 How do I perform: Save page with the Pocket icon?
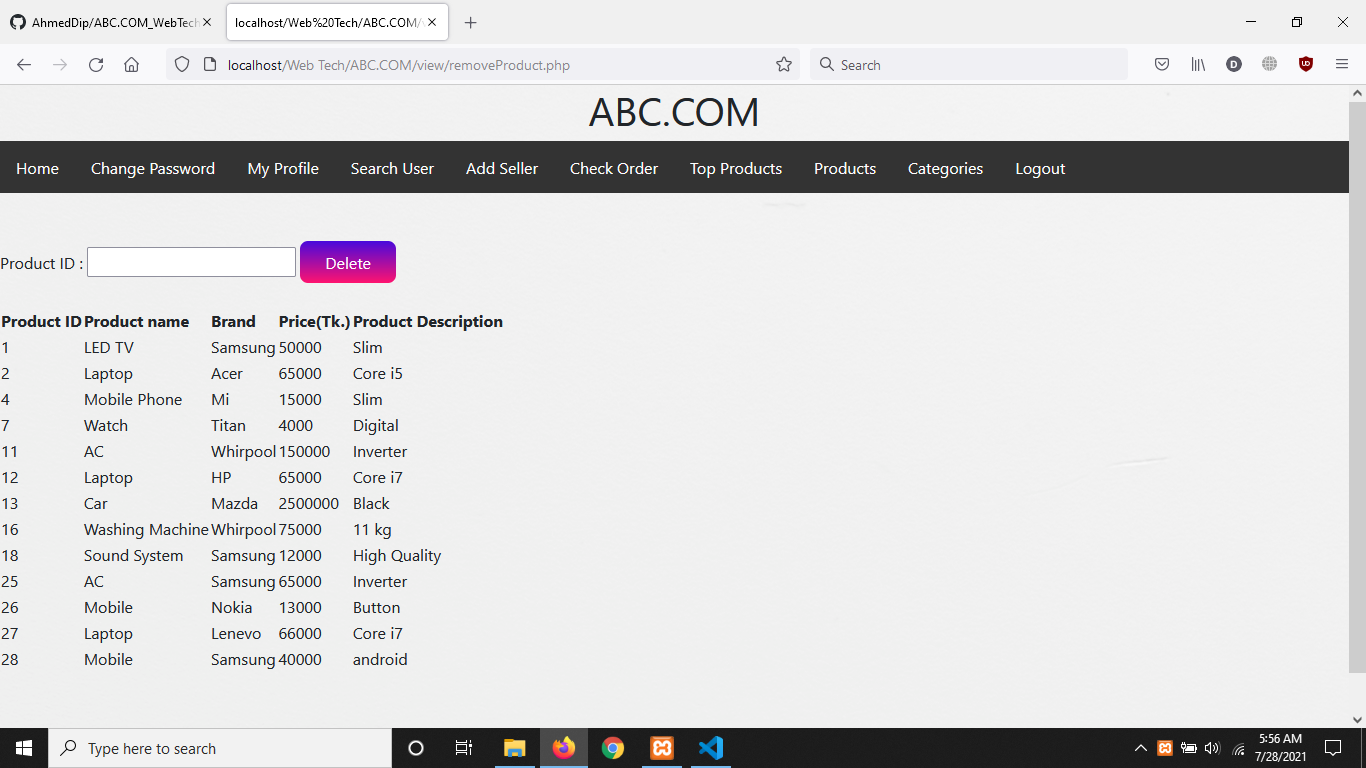click(1162, 64)
